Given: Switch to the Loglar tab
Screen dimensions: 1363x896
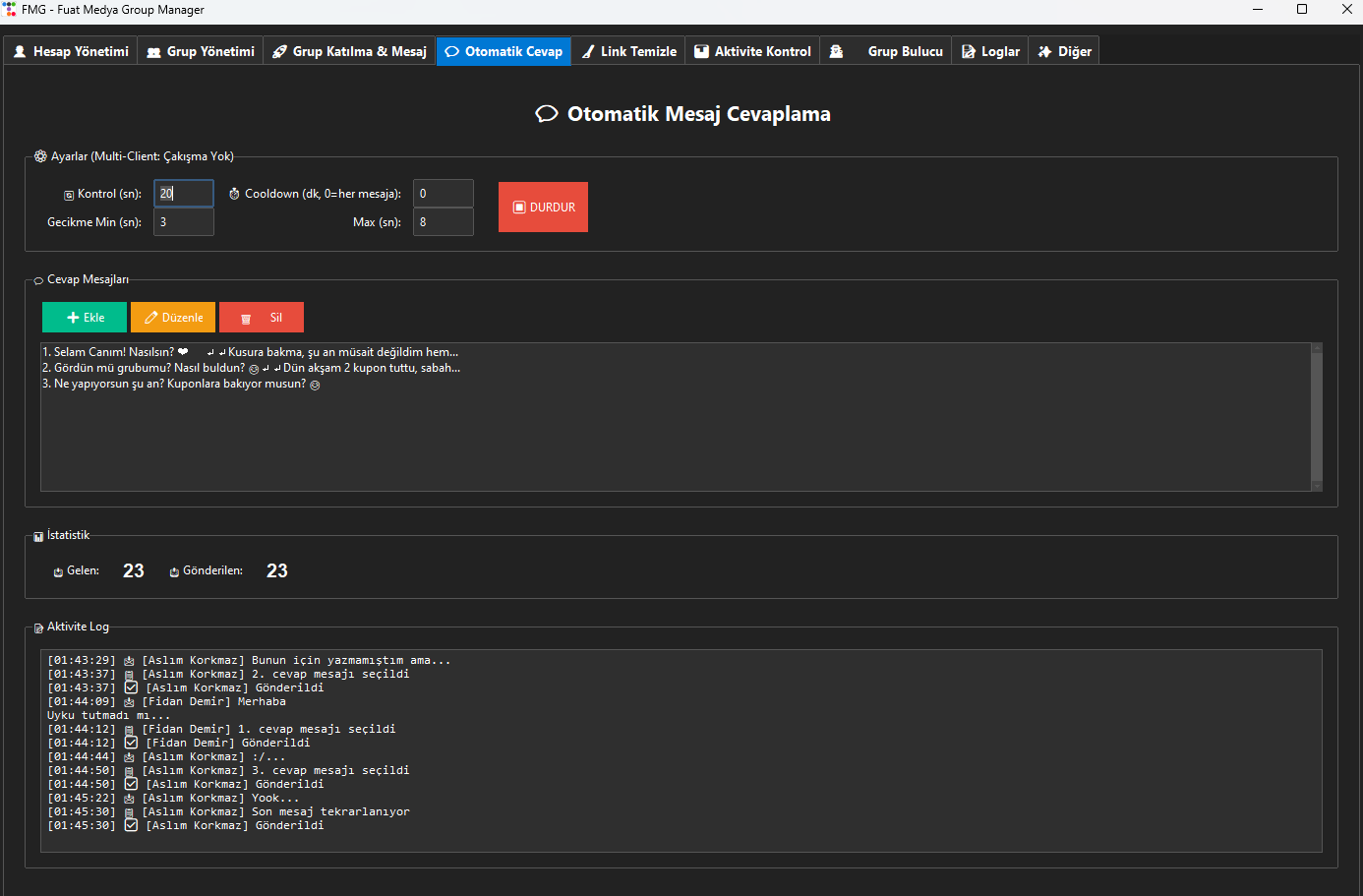Looking at the screenshot, I should (990, 51).
